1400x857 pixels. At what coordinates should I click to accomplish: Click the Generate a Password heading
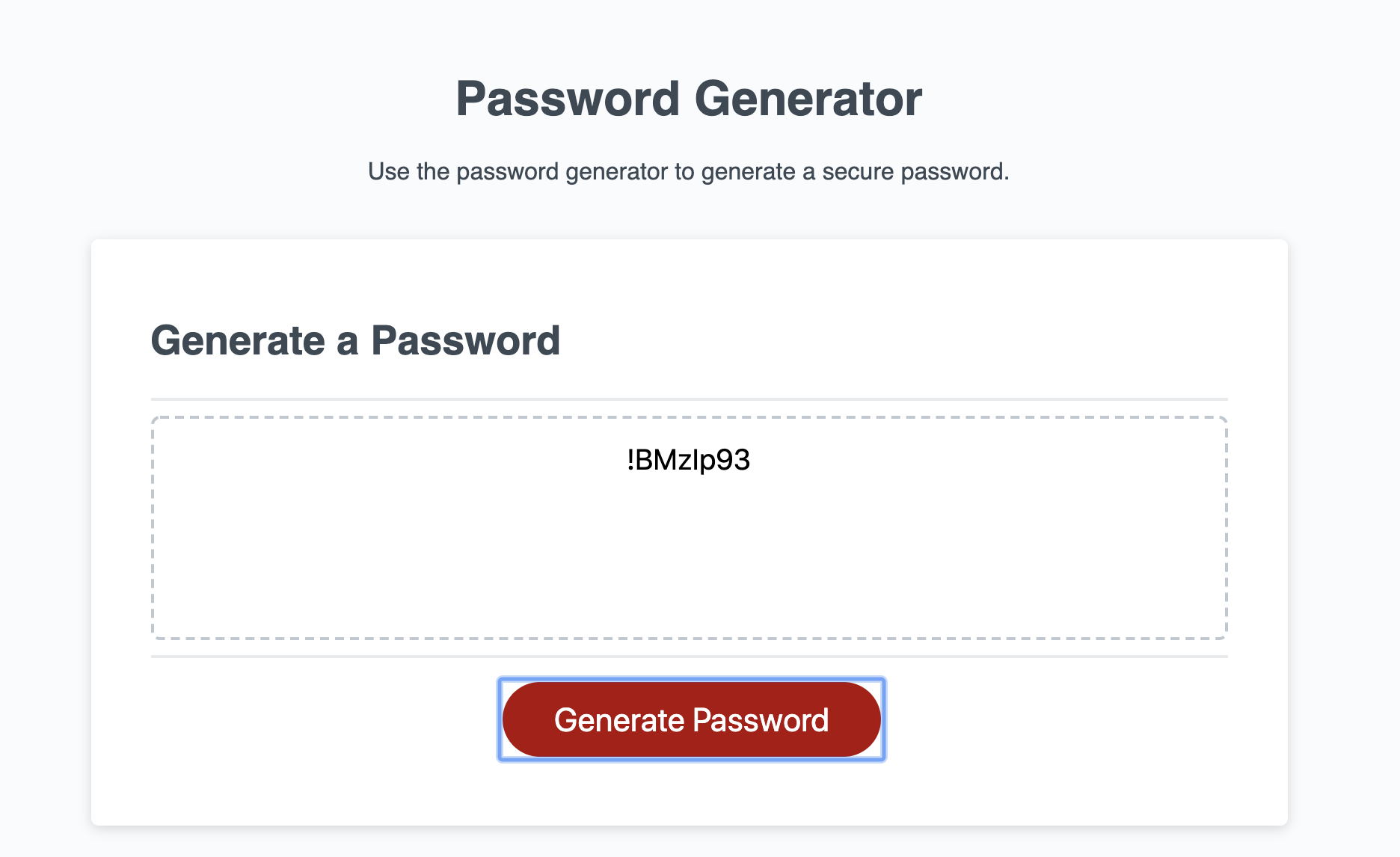[x=357, y=340]
